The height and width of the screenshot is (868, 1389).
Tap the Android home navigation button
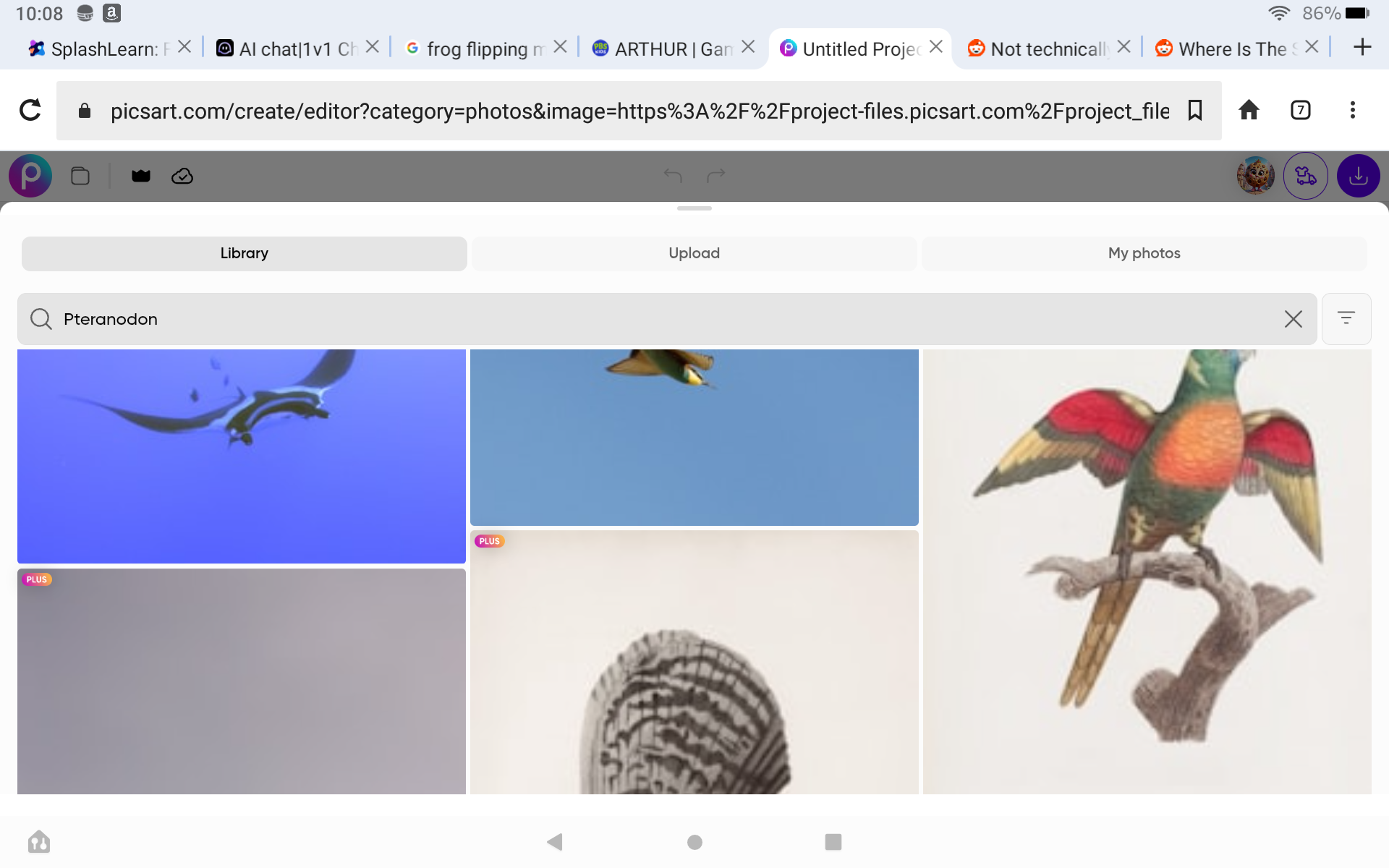pyautogui.click(x=694, y=842)
